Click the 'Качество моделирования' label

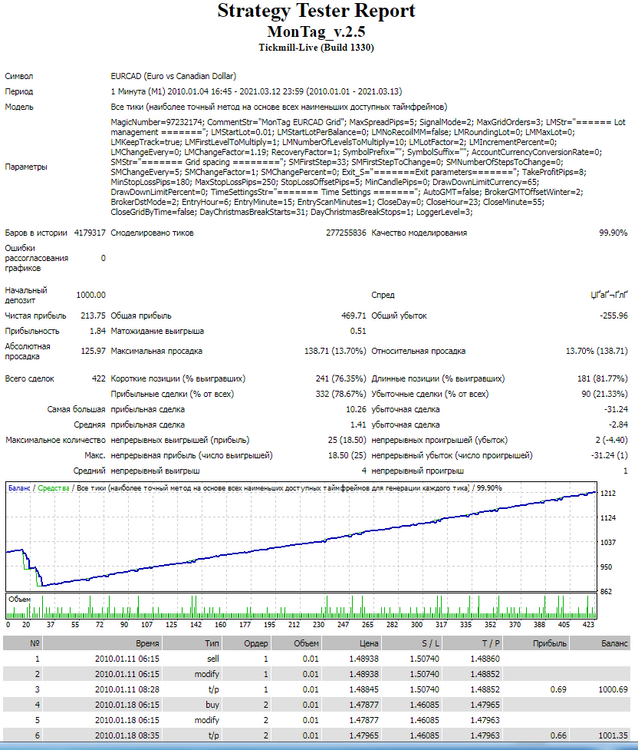(419, 233)
